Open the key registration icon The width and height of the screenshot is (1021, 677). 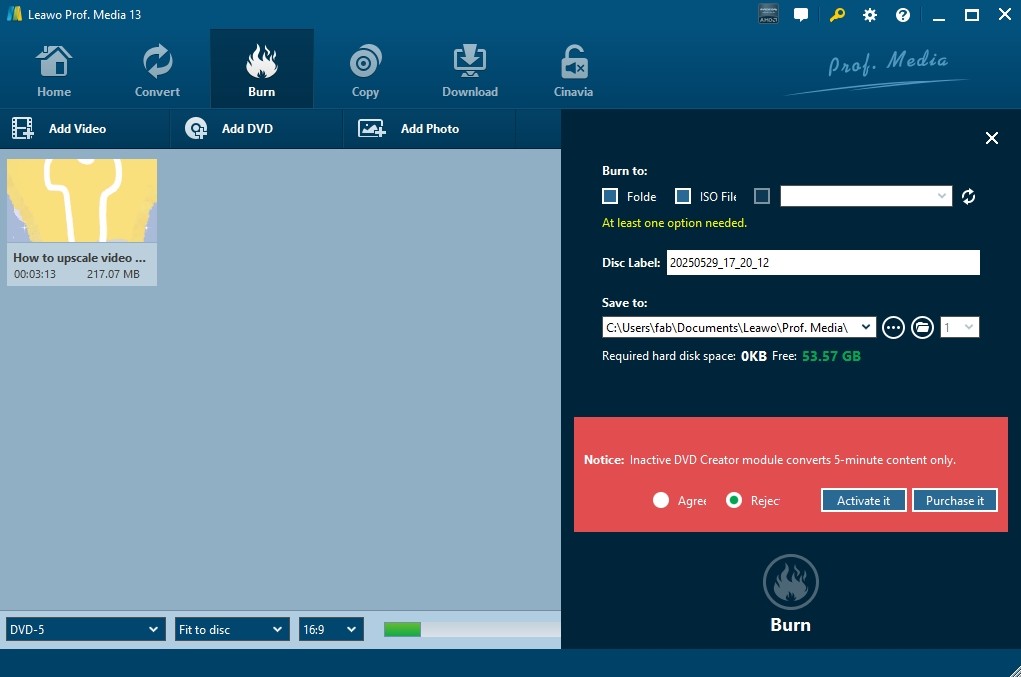point(836,15)
